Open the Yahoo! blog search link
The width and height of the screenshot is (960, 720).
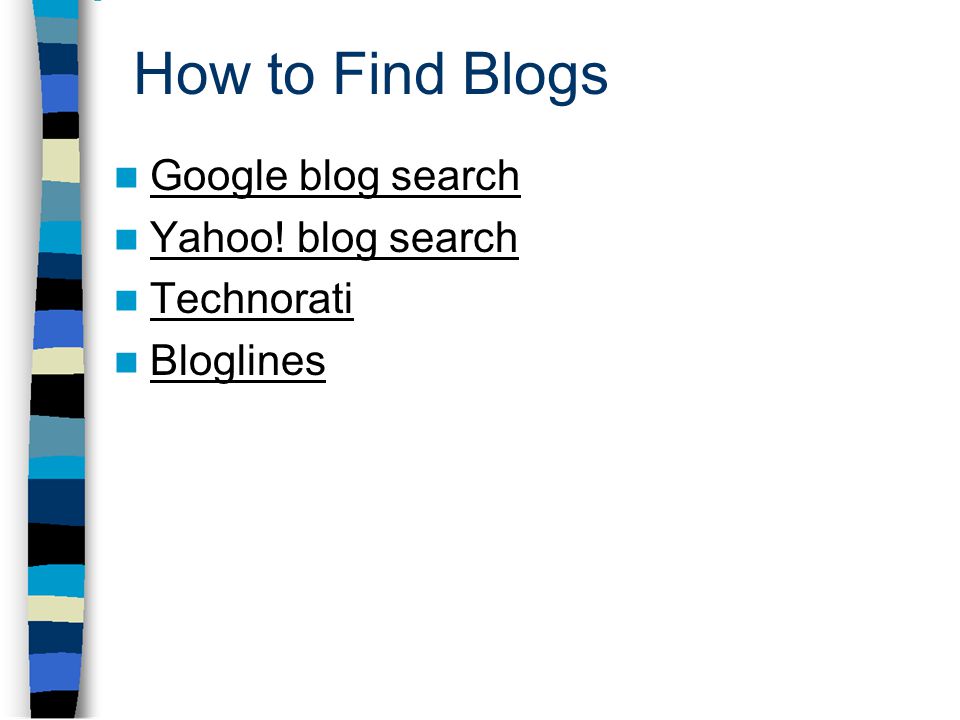[x=334, y=238]
